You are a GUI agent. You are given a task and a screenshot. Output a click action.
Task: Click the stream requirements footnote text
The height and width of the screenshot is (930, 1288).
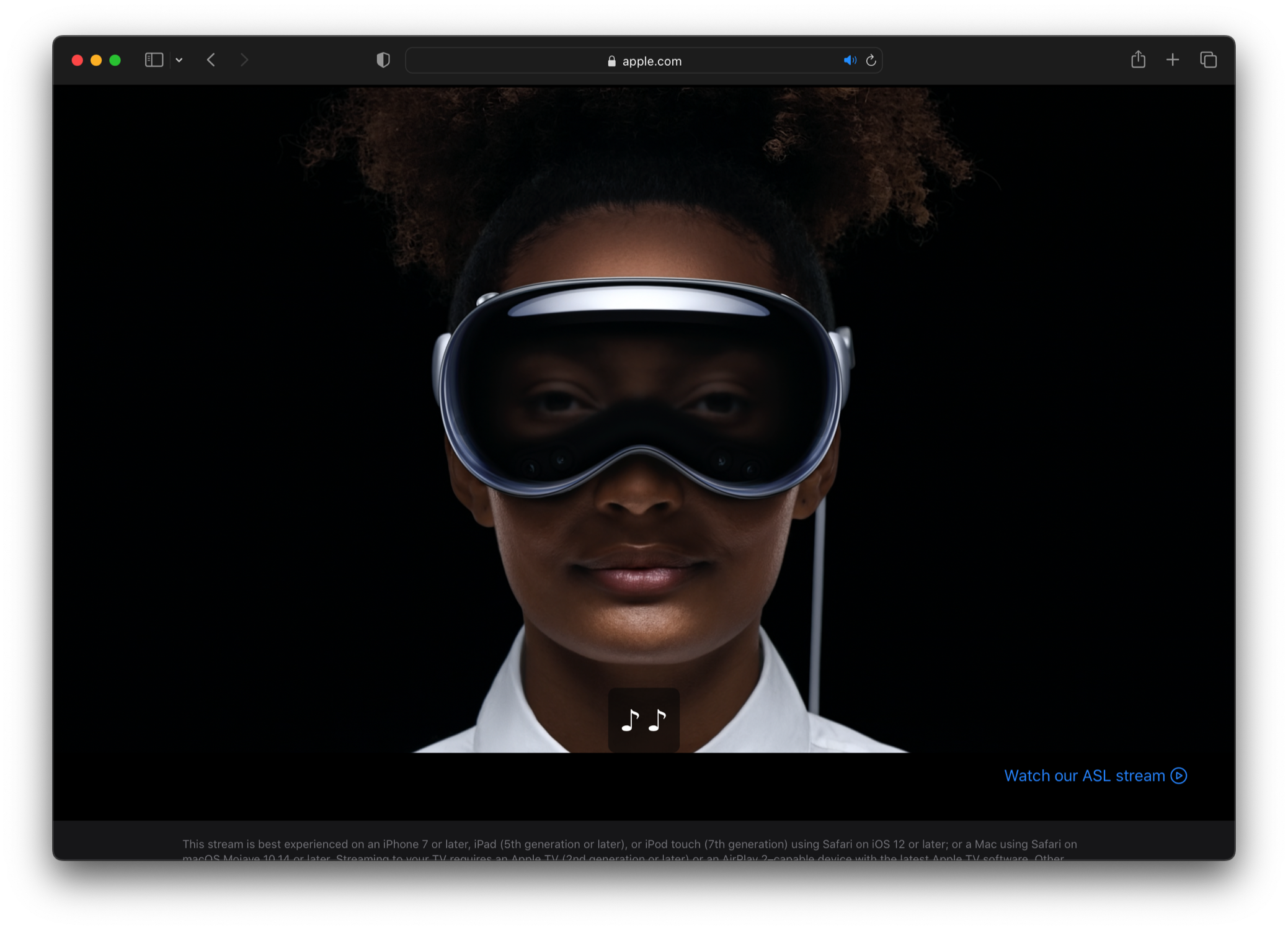[629, 850]
